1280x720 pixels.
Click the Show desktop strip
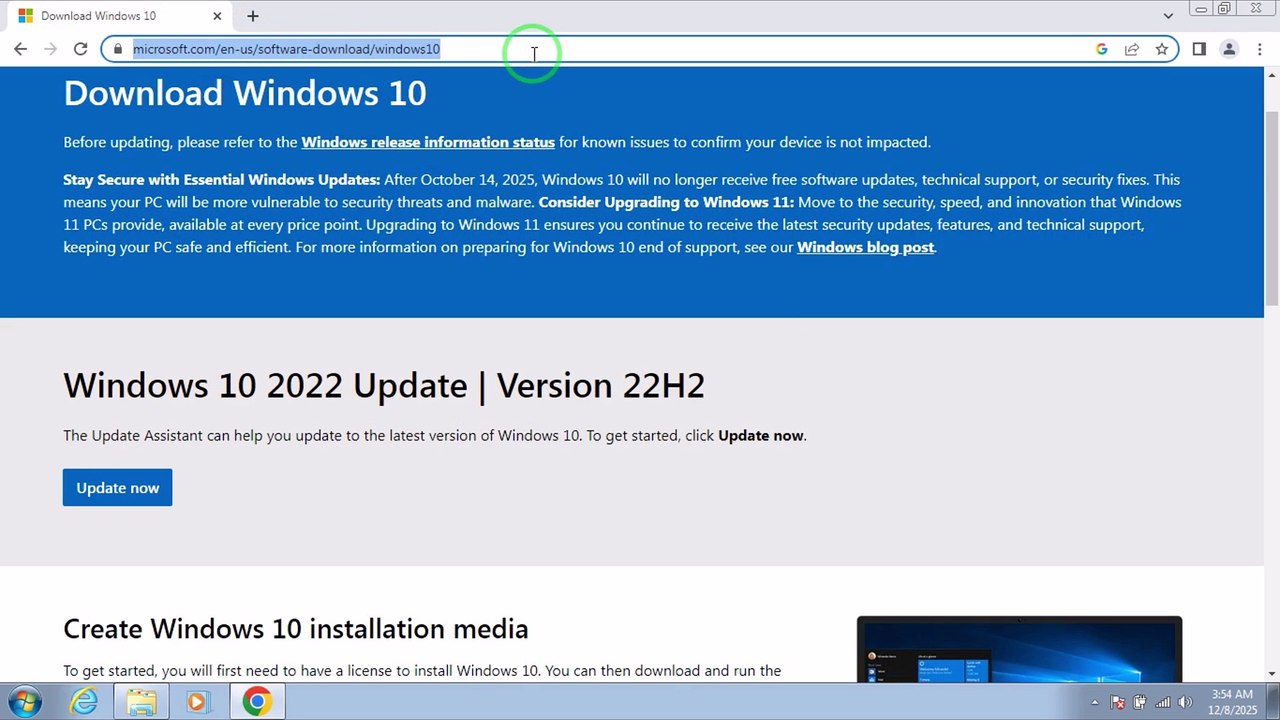tap(1272, 702)
